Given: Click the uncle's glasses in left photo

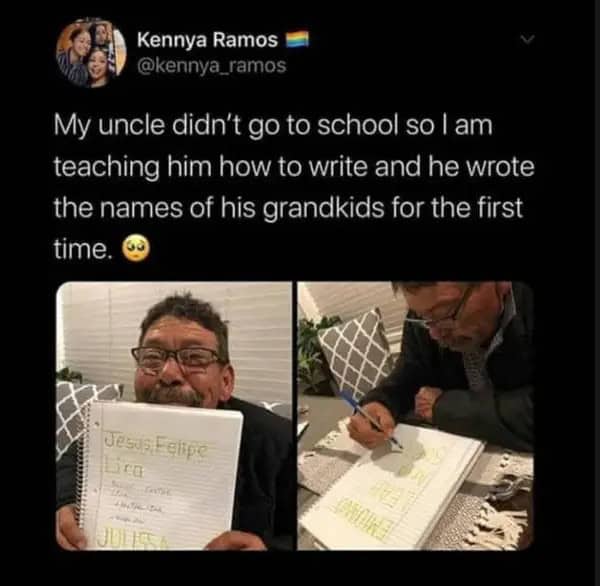Looking at the screenshot, I should pyautogui.click(x=178, y=359).
